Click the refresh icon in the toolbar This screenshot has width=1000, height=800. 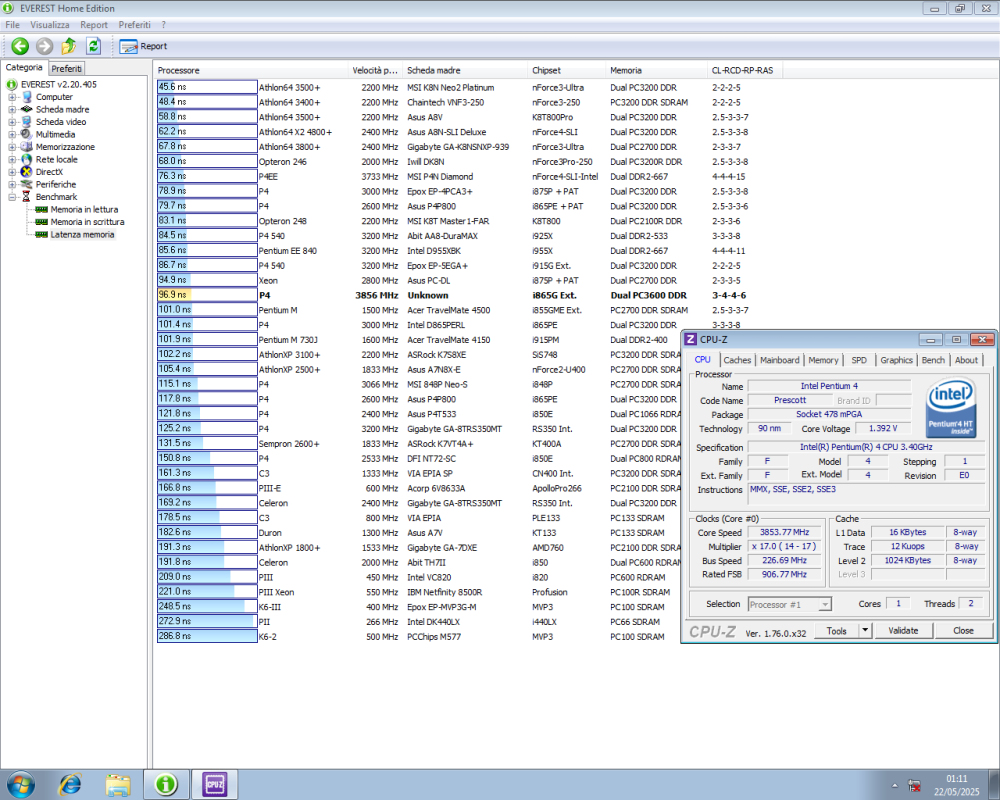(93, 46)
